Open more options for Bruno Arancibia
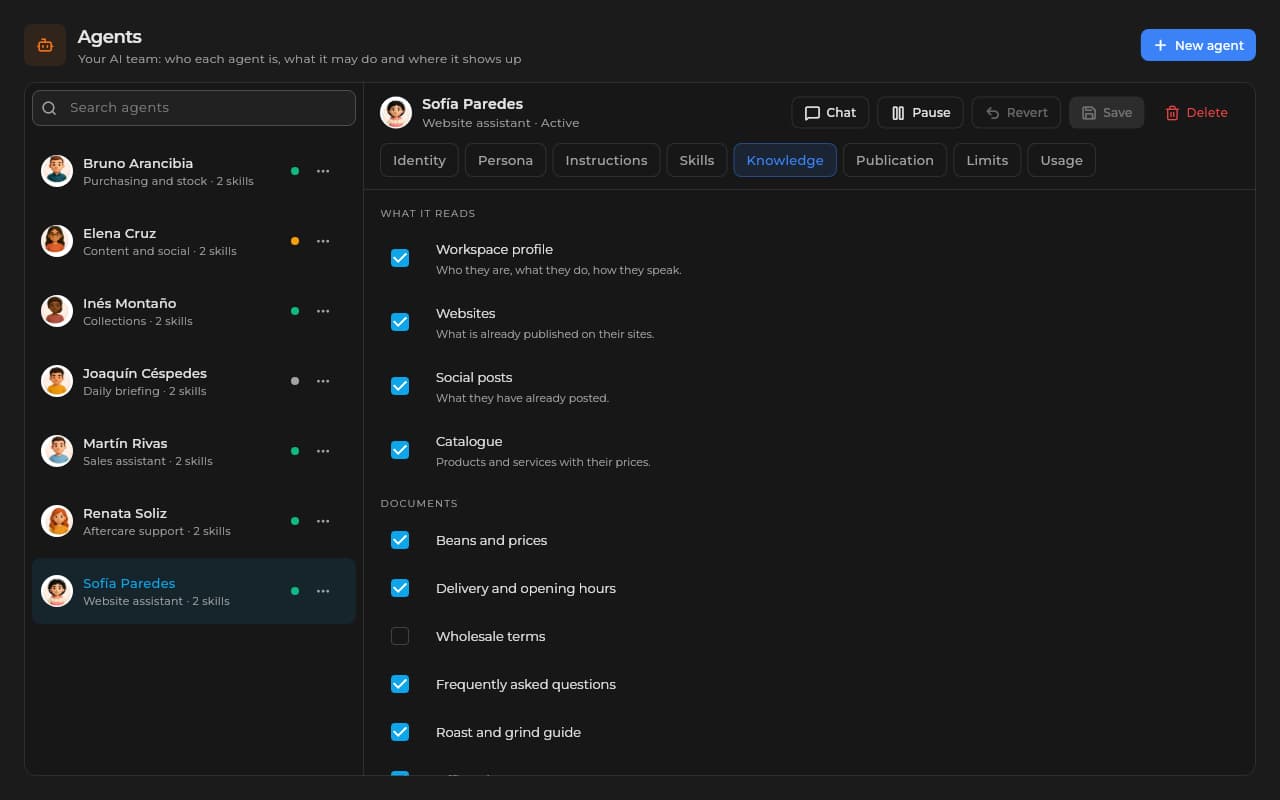This screenshot has height=800, width=1280. (x=323, y=171)
